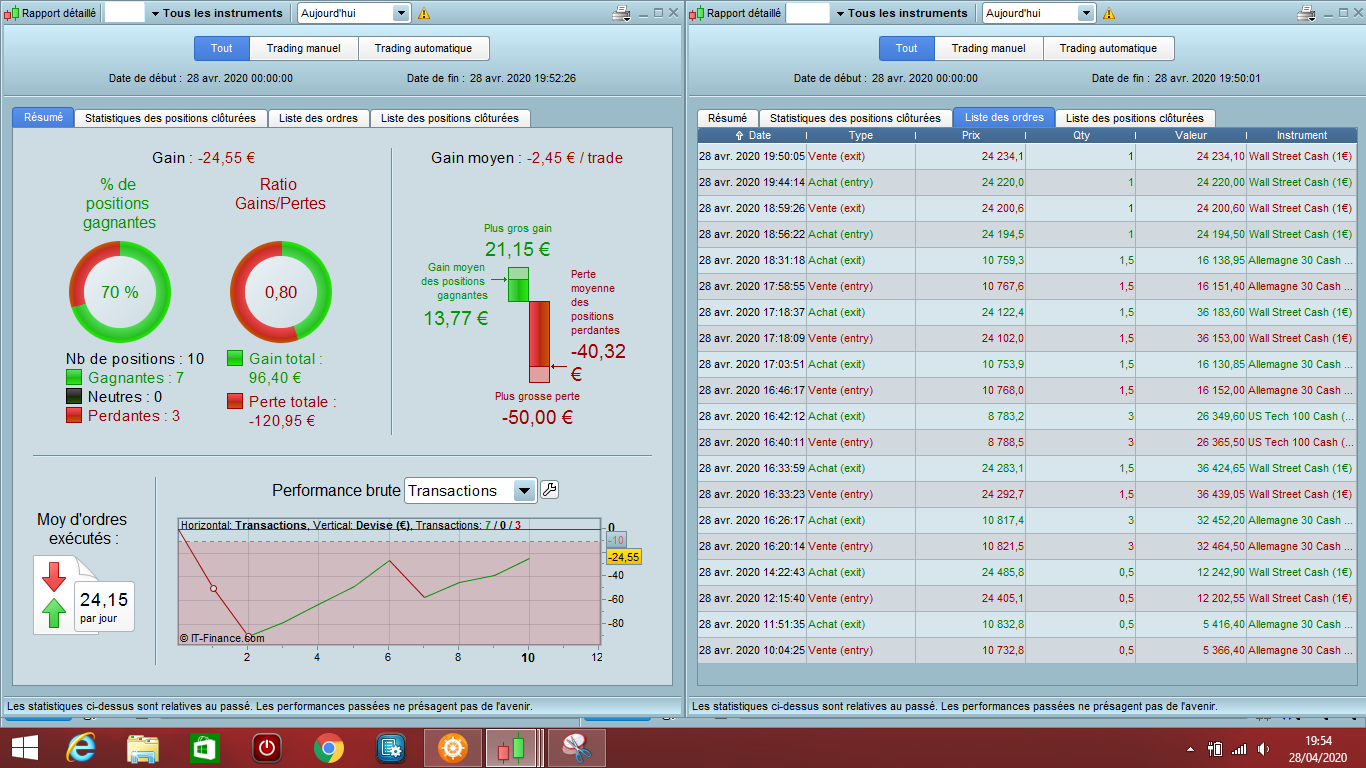The width and height of the screenshot is (1366, 768).
Task: Click the candlestick title icon of the left window
Action: click(x=13, y=13)
